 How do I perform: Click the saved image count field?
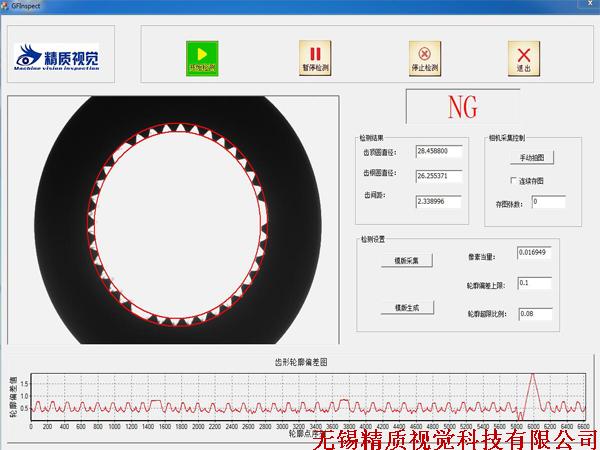coord(548,202)
